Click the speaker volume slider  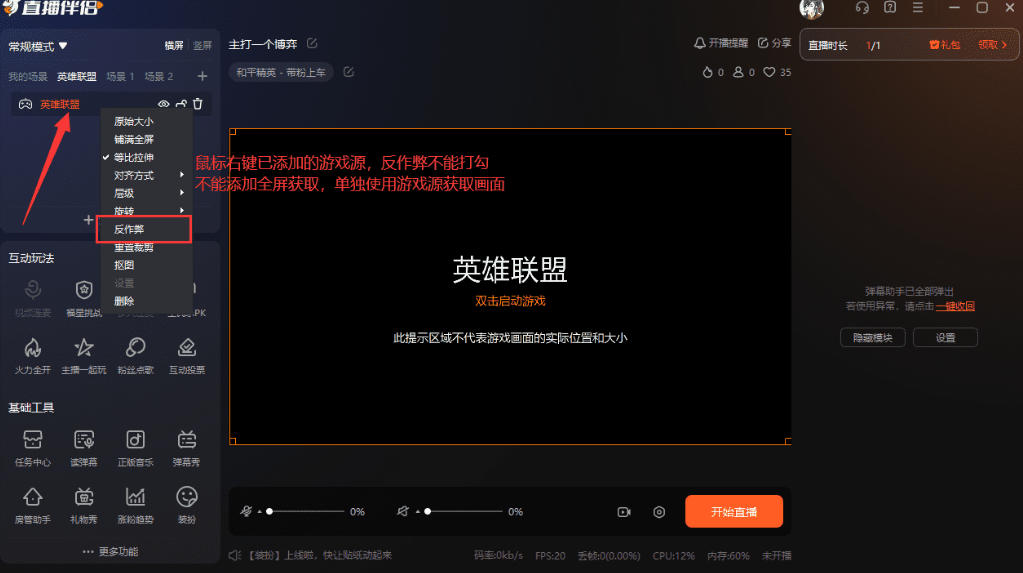[463, 512]
